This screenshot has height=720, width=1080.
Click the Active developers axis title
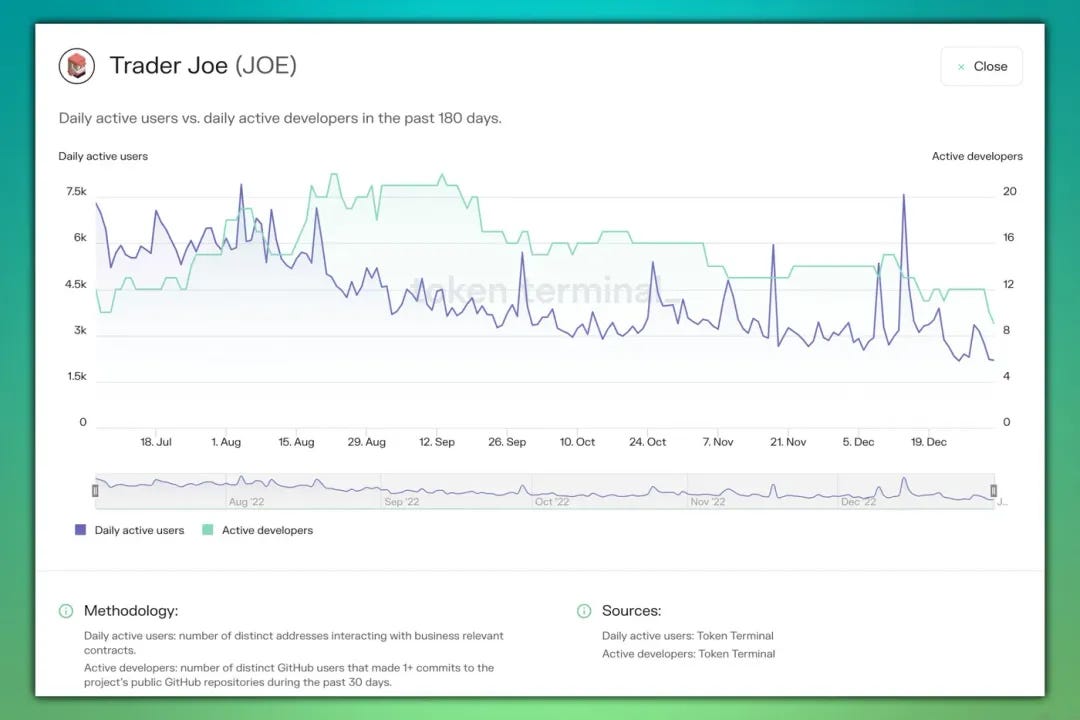[977, 156]
